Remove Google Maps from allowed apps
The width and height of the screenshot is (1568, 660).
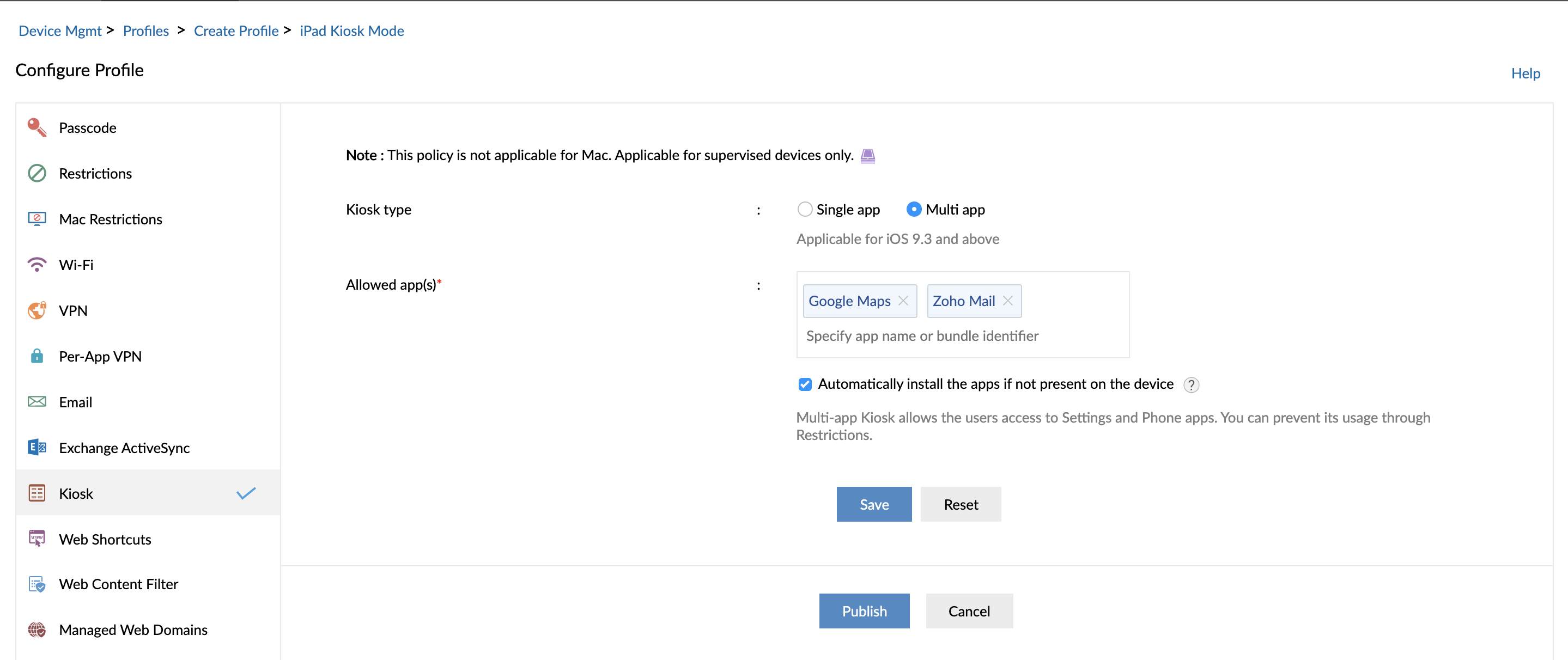903,301
